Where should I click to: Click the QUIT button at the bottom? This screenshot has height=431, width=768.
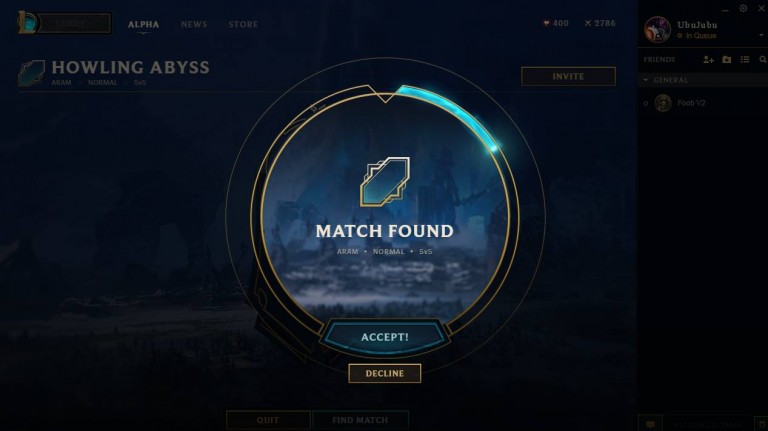[268, 420]
